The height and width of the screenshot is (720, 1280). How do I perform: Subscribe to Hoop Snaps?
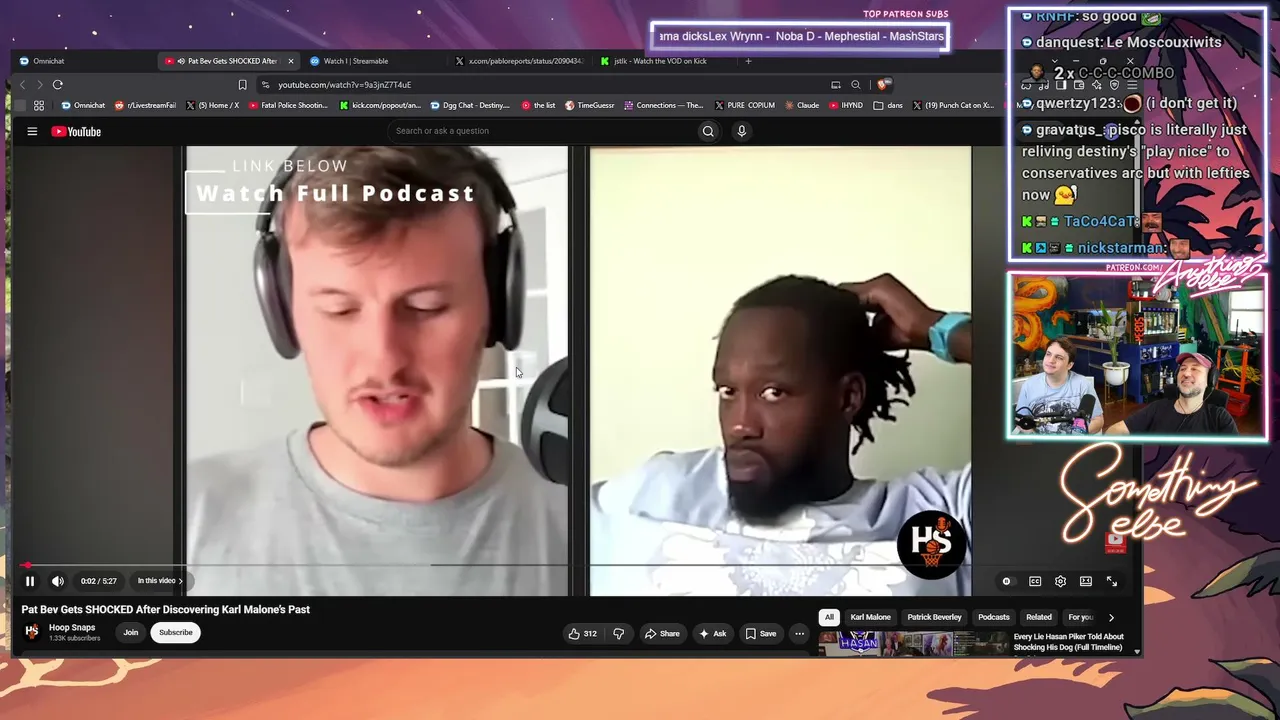(176, 632)
